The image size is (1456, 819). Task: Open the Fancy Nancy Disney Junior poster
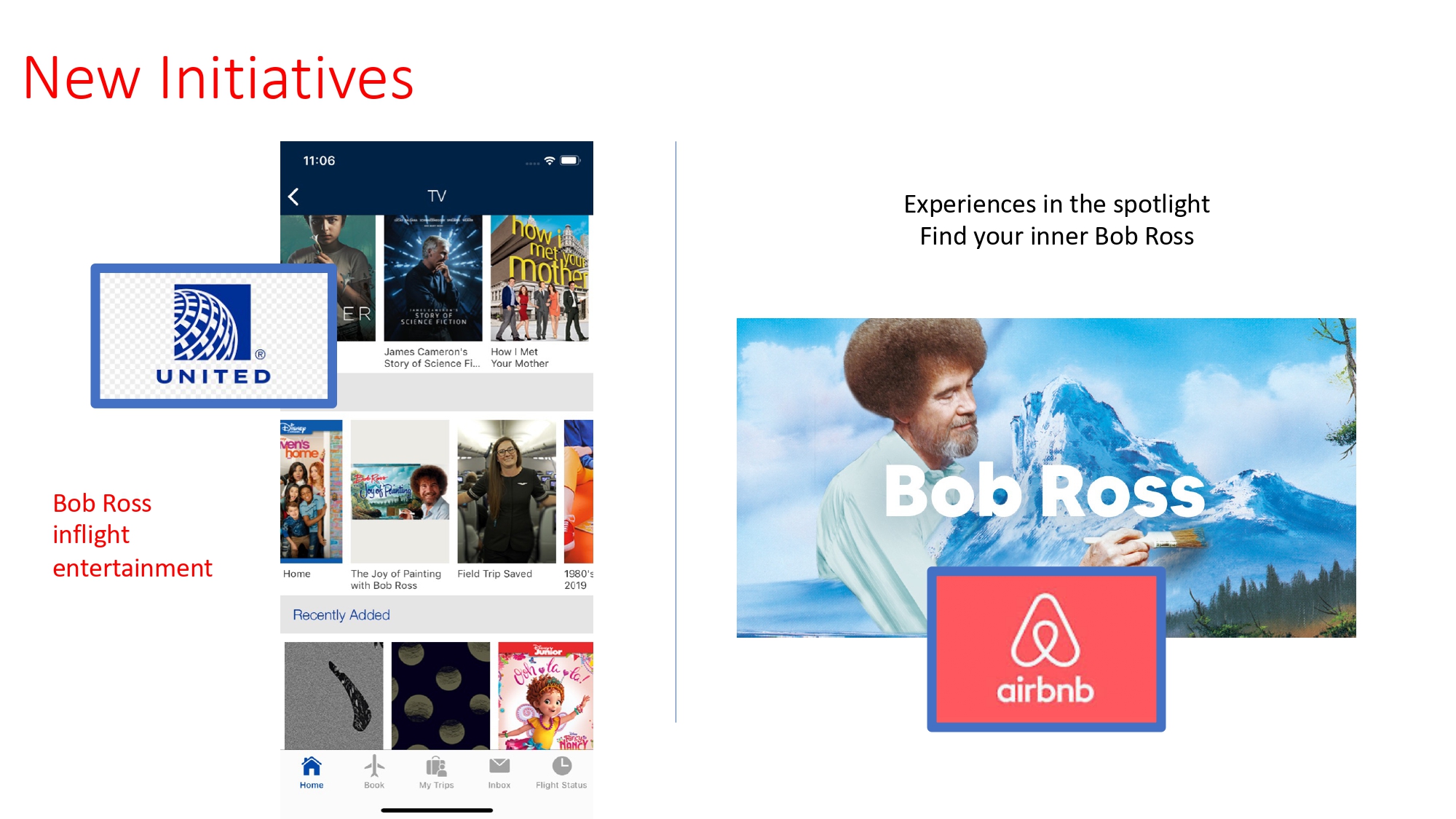click(546, 696)
